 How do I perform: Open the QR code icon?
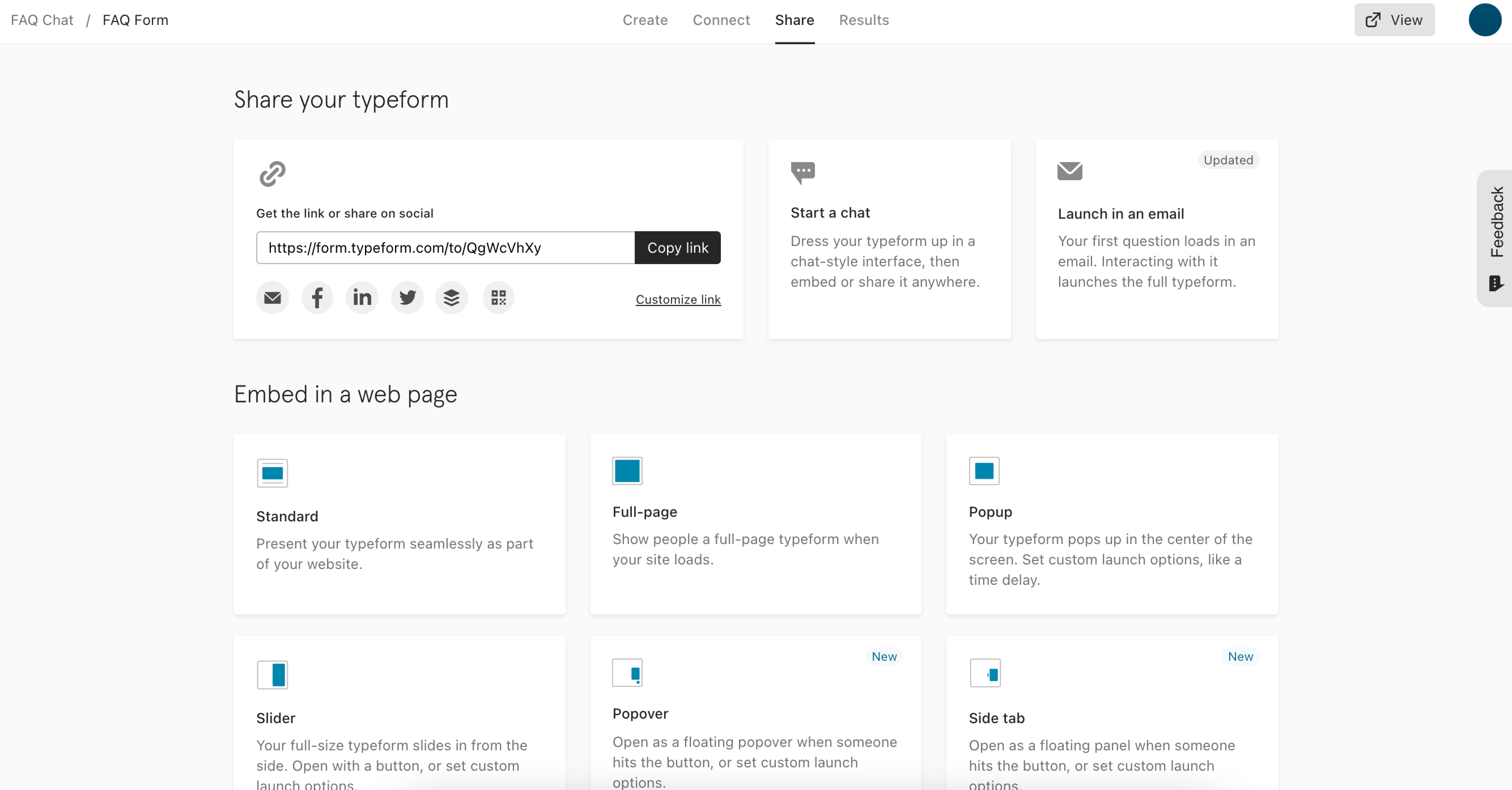click(x=498, y=298)
